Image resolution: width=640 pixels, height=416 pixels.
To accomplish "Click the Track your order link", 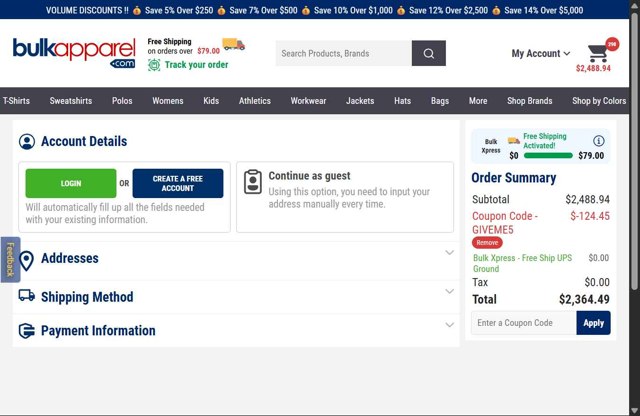I will [x=196, y=65].
